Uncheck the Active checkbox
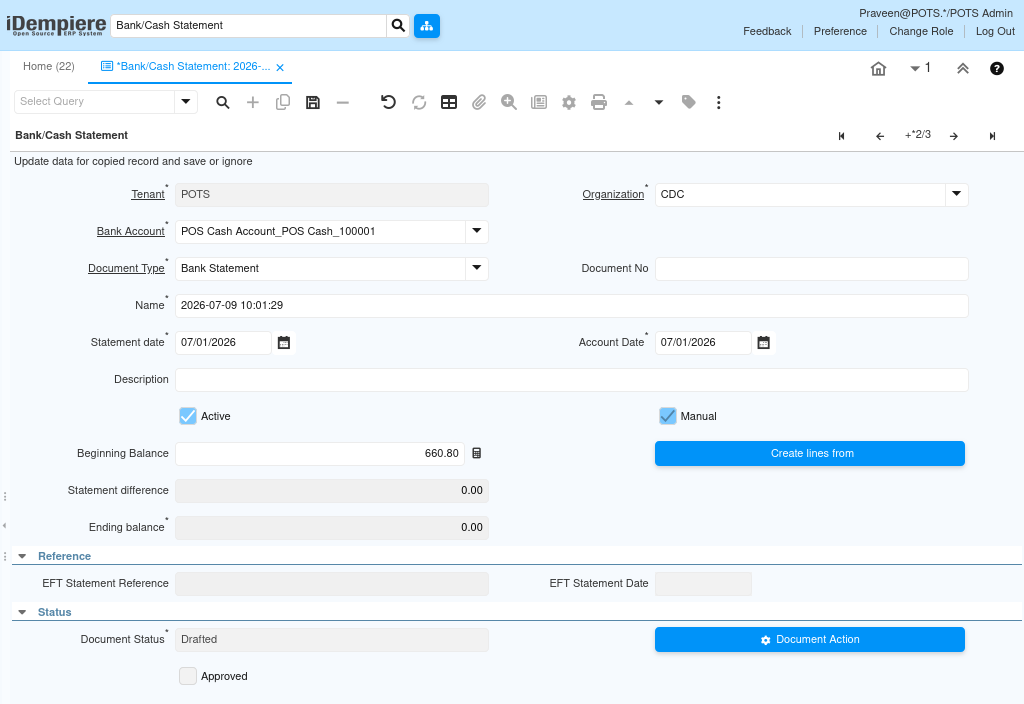Image resolution: width=1024 pixels, height=704 pixels. [x=188, y=417]
